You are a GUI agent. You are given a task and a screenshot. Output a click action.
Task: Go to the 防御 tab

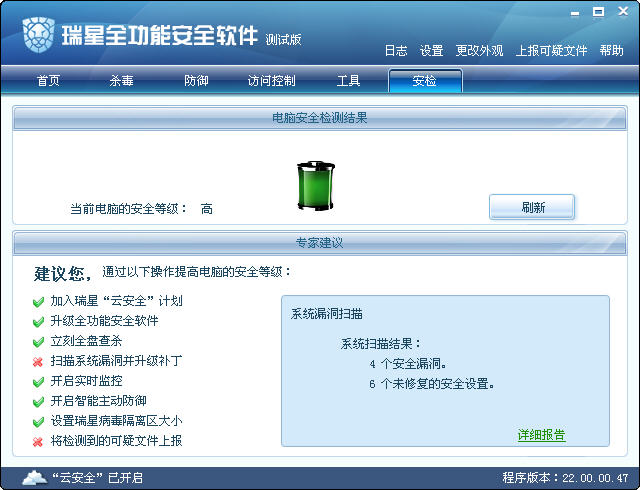(x=196, y=80)
